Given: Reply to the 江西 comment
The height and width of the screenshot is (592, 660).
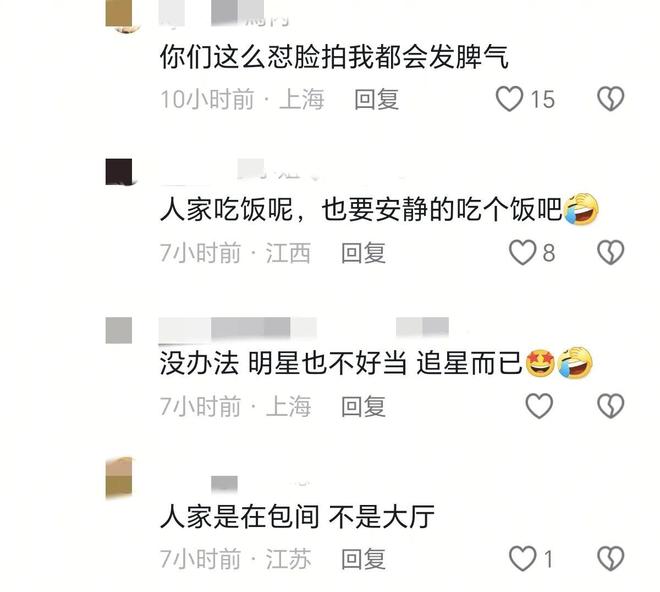Looking at the screenshot, I should 363,253.
